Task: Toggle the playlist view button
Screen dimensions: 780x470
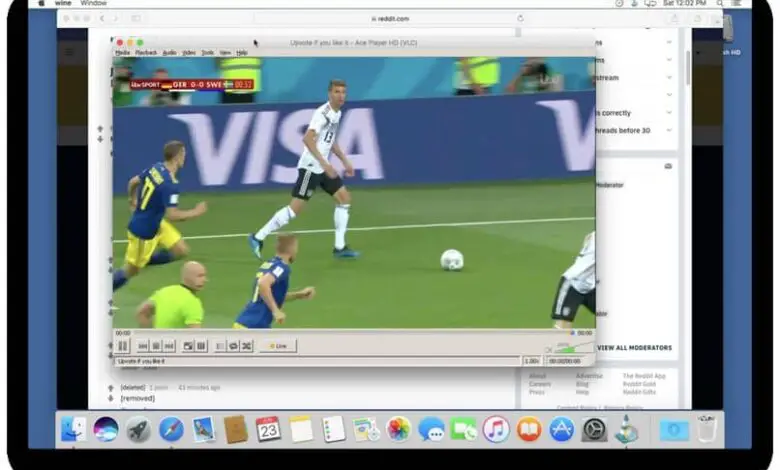Action: click(x=220, y=346)
